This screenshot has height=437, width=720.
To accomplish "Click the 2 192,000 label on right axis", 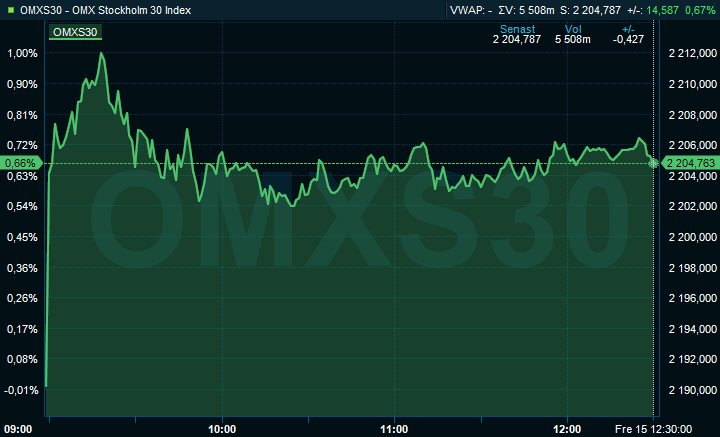I will (692, 359).
